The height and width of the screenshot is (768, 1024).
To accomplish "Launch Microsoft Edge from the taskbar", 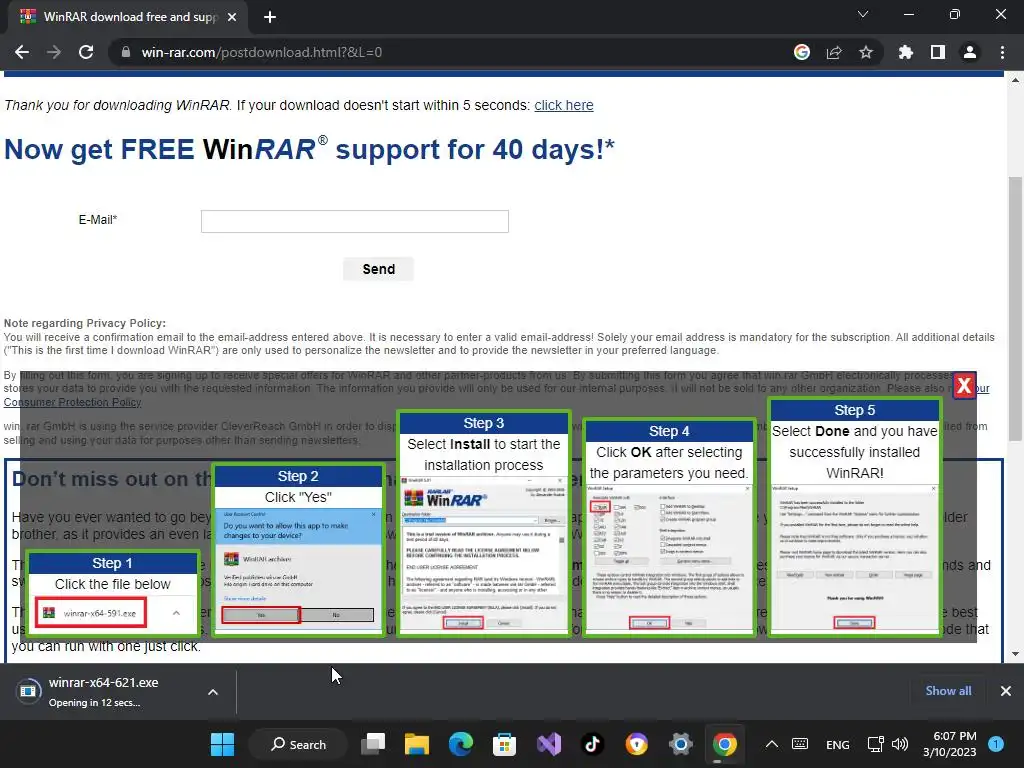I will point(460,744).
